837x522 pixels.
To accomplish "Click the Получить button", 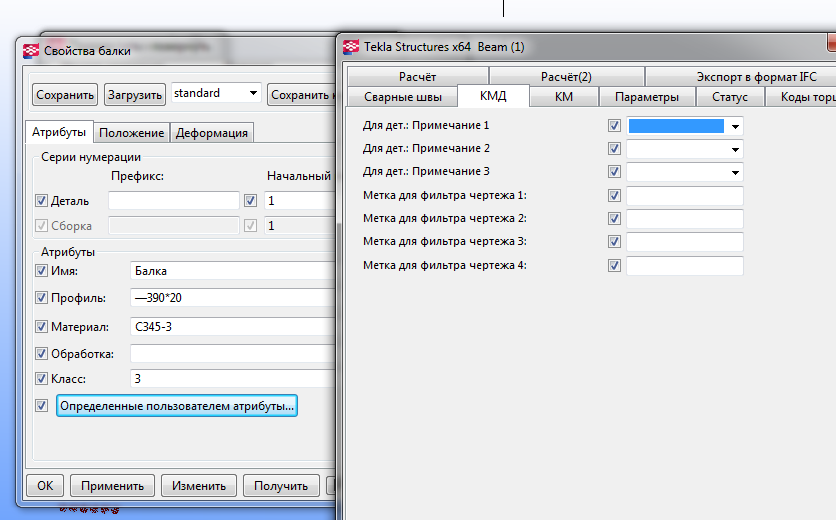I will tap(281, 486).
